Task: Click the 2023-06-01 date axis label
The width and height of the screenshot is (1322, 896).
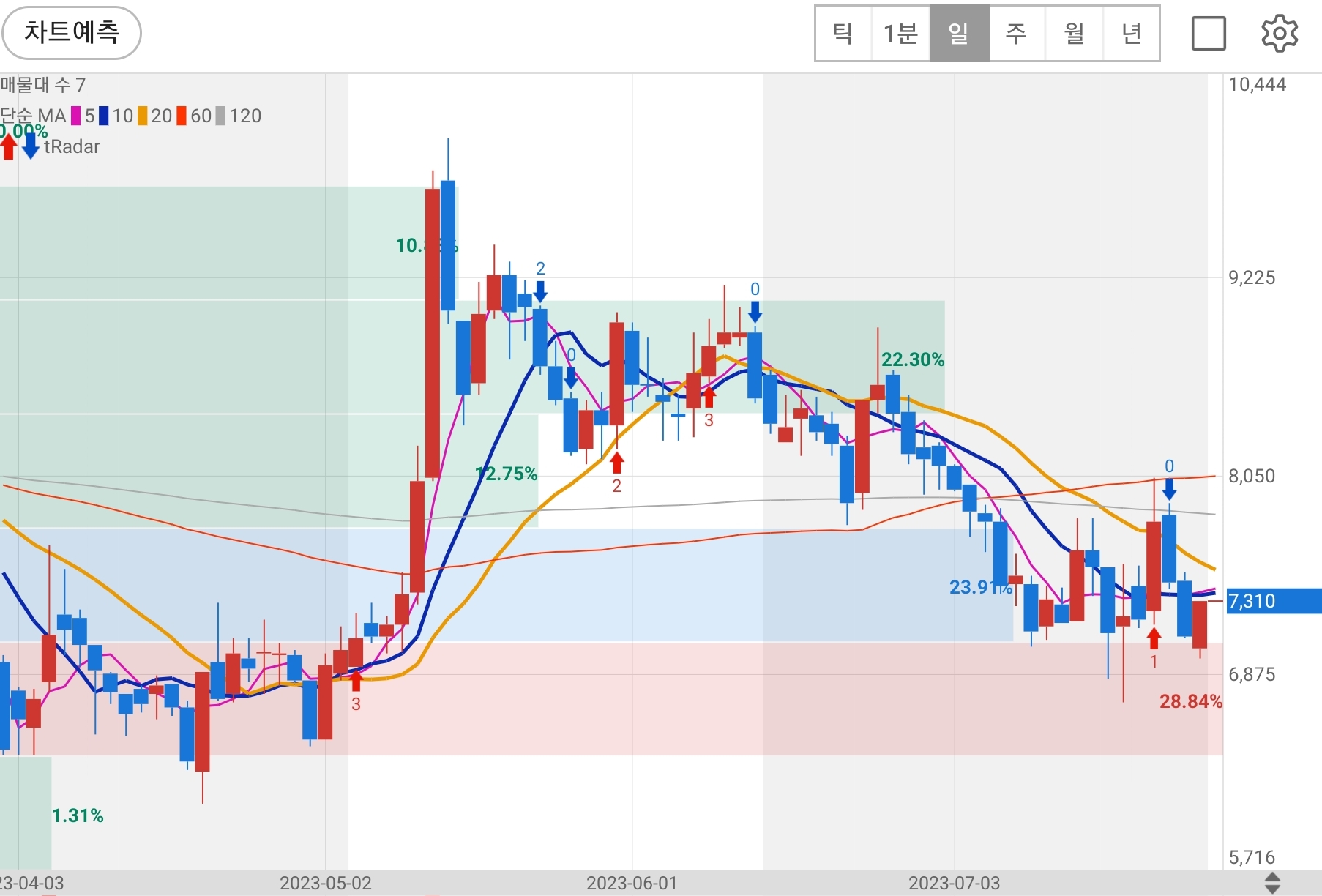Action: click(x=632, y=883)
